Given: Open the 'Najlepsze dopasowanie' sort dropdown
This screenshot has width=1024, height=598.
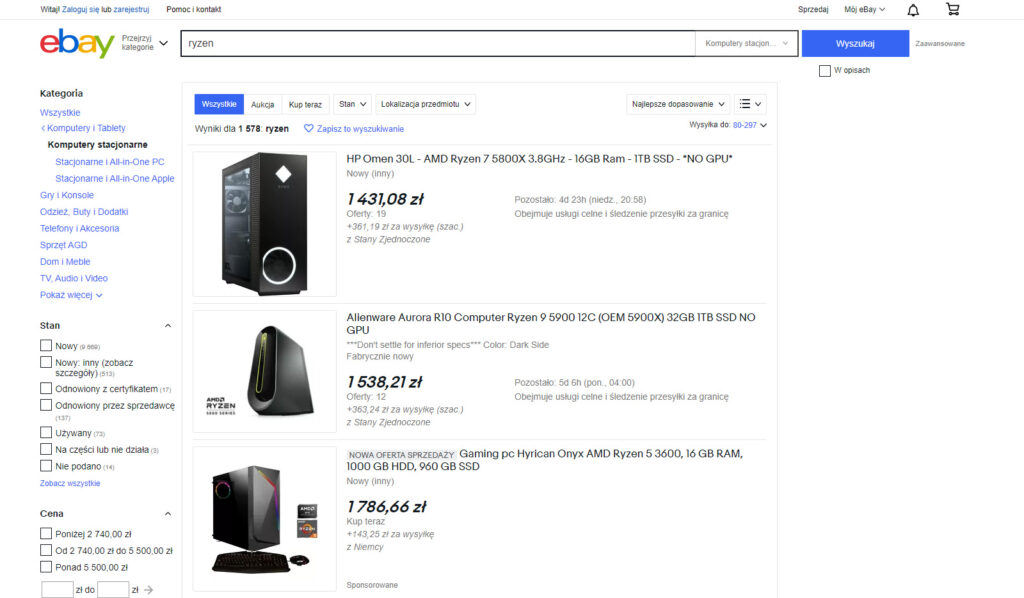Looking at the screenshot, I should tap(677, 104).
